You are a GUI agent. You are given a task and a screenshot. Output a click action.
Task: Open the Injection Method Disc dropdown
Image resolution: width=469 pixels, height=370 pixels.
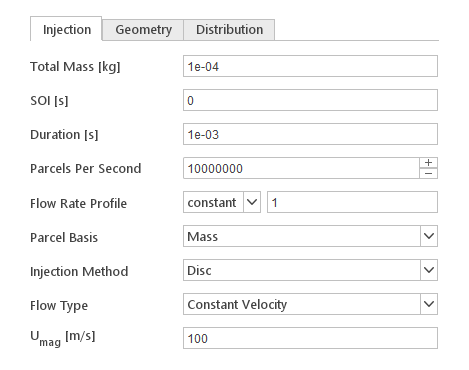pos(310,270)
